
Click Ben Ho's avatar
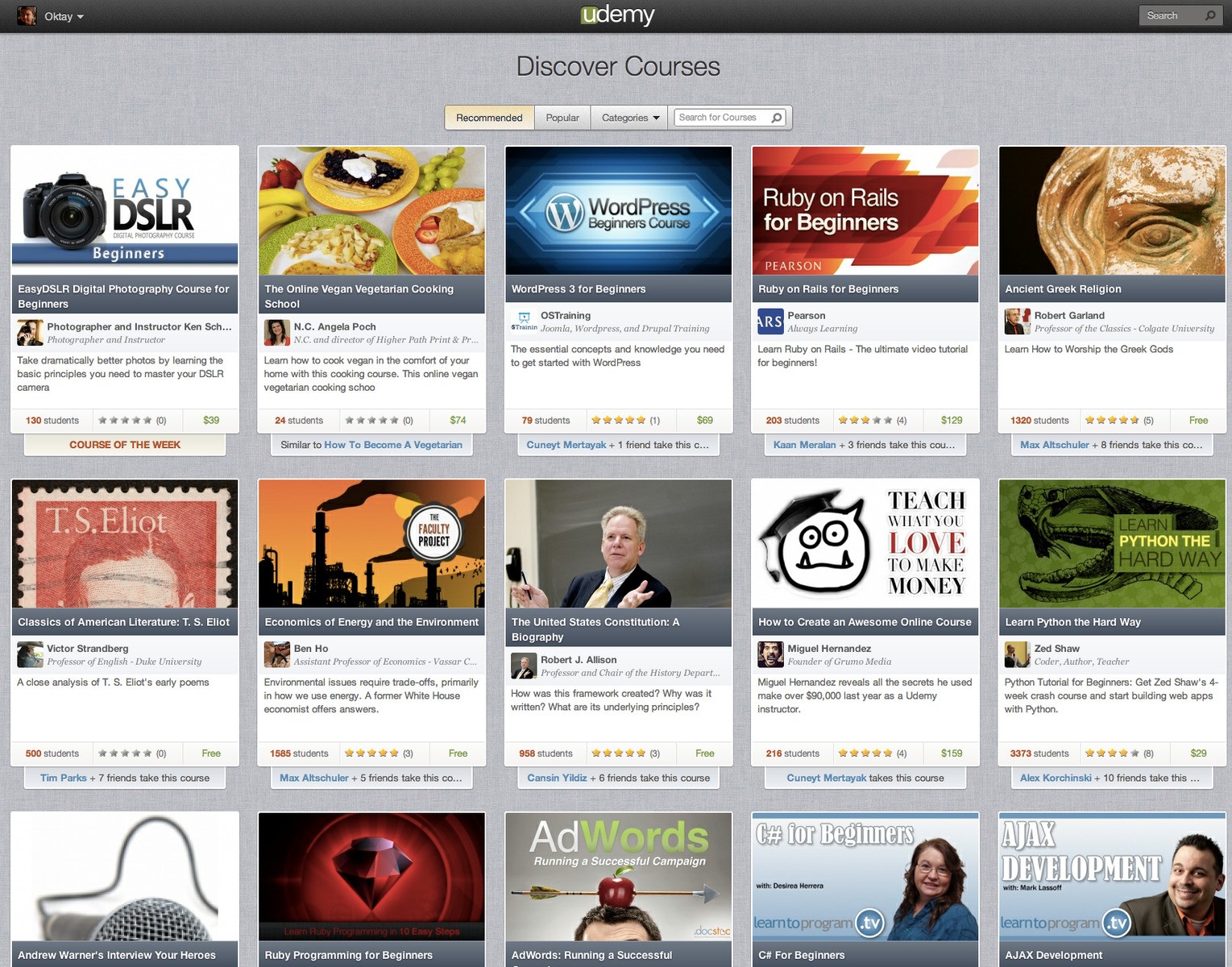[277, 654]
